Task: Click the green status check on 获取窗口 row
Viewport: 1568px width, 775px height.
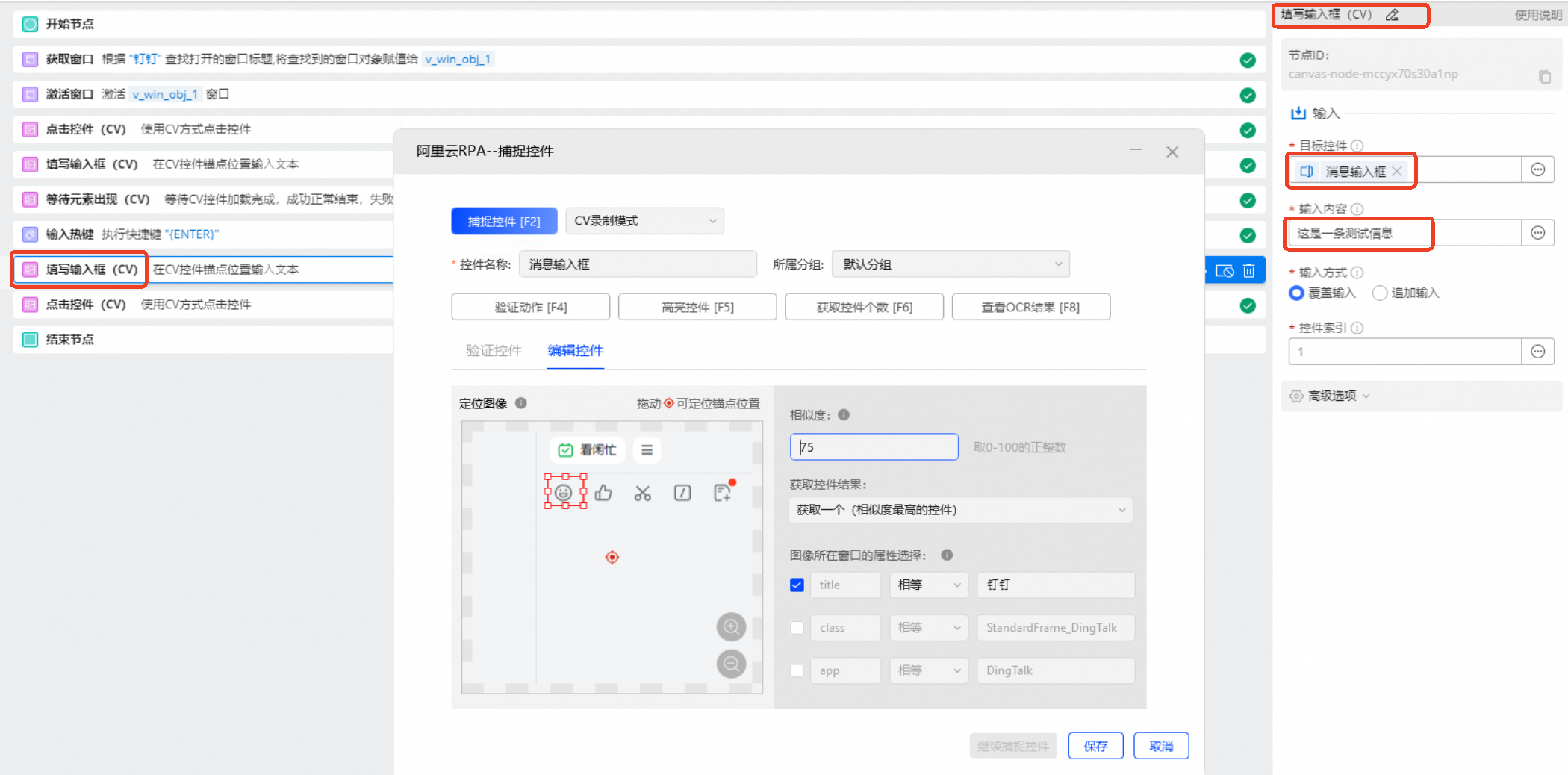Action: pos(1248,60)
